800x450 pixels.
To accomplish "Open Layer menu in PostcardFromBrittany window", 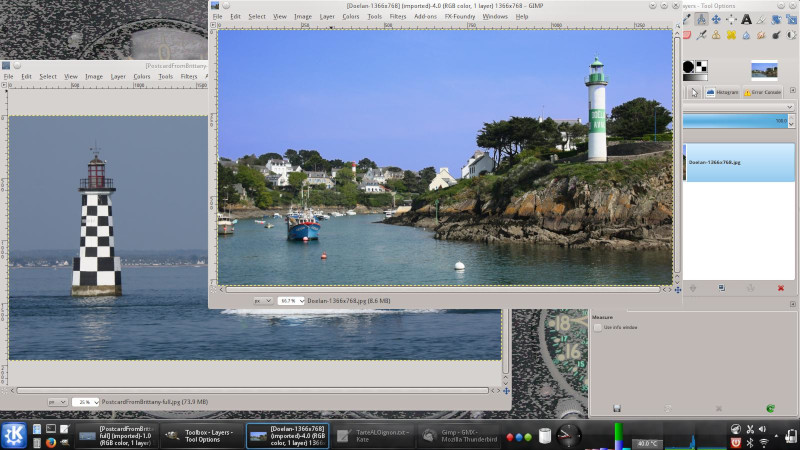I will (118, 77).
